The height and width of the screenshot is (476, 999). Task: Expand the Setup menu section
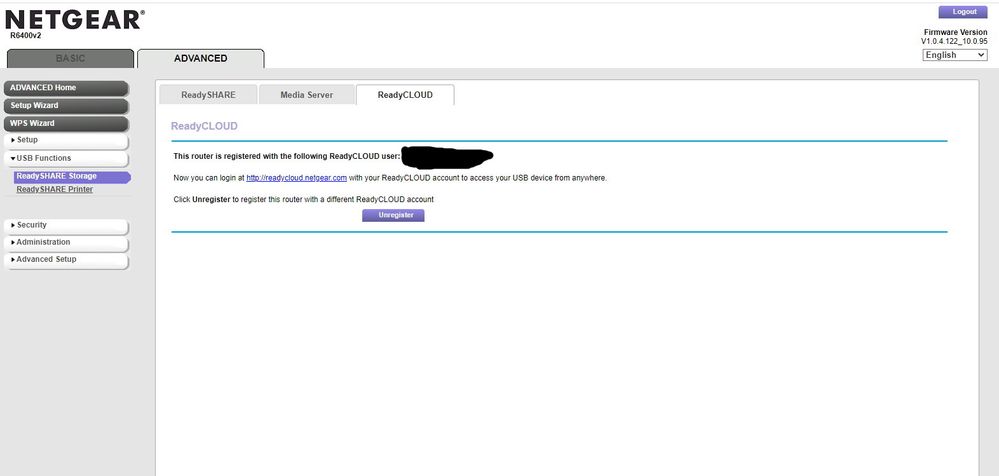coord(66,140)
